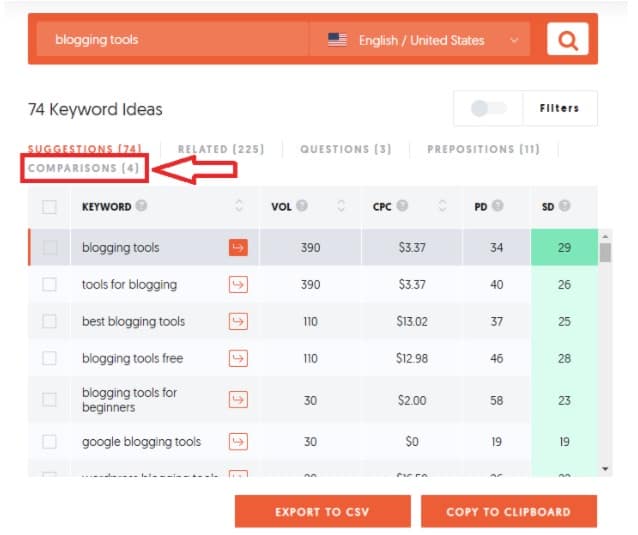The height and width of the screenshot is (535, 638).
Task: Click help icon next to SD header
Action: (564, 206)
